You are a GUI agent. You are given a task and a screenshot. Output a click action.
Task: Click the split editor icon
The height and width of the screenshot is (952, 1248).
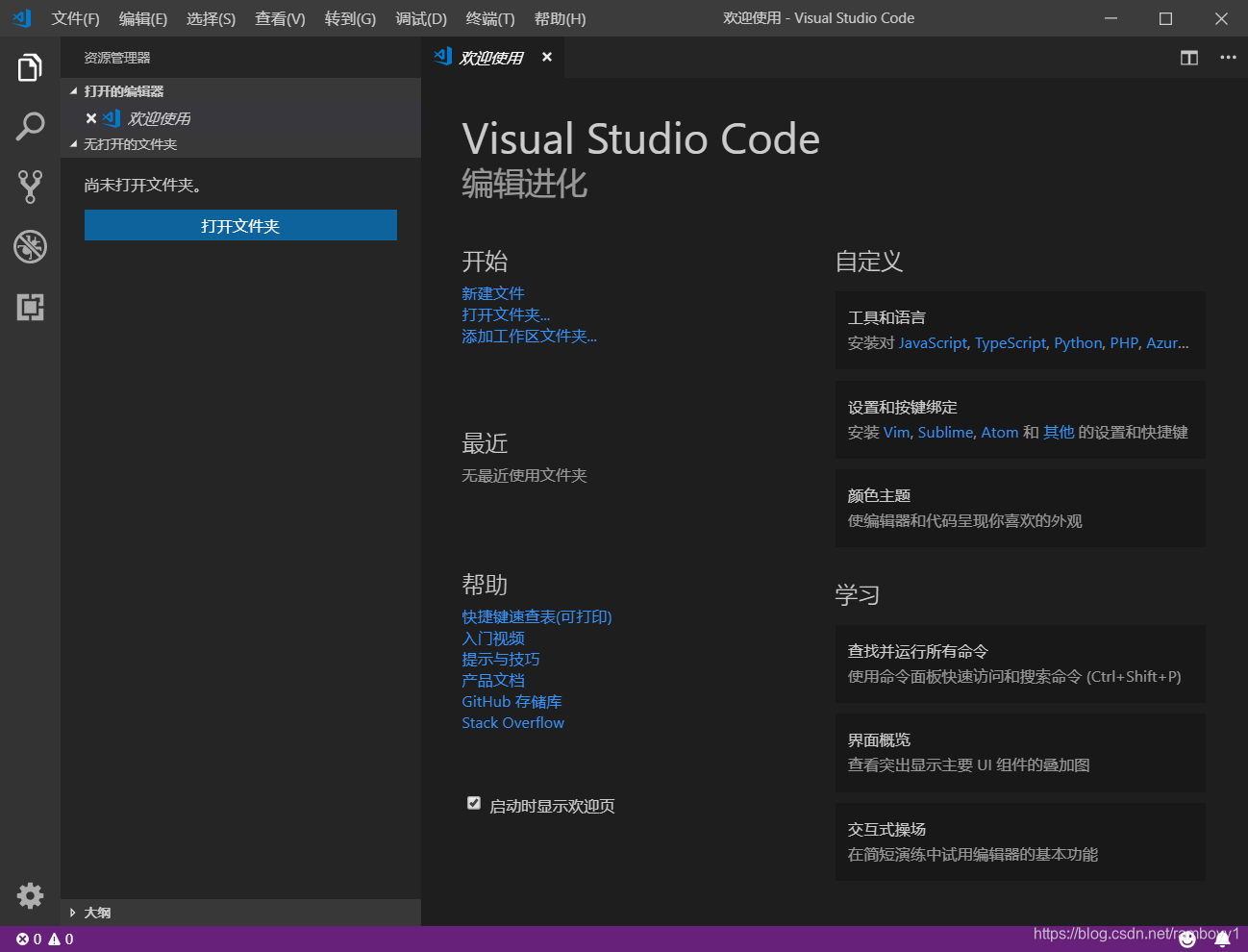point(1189,58)
